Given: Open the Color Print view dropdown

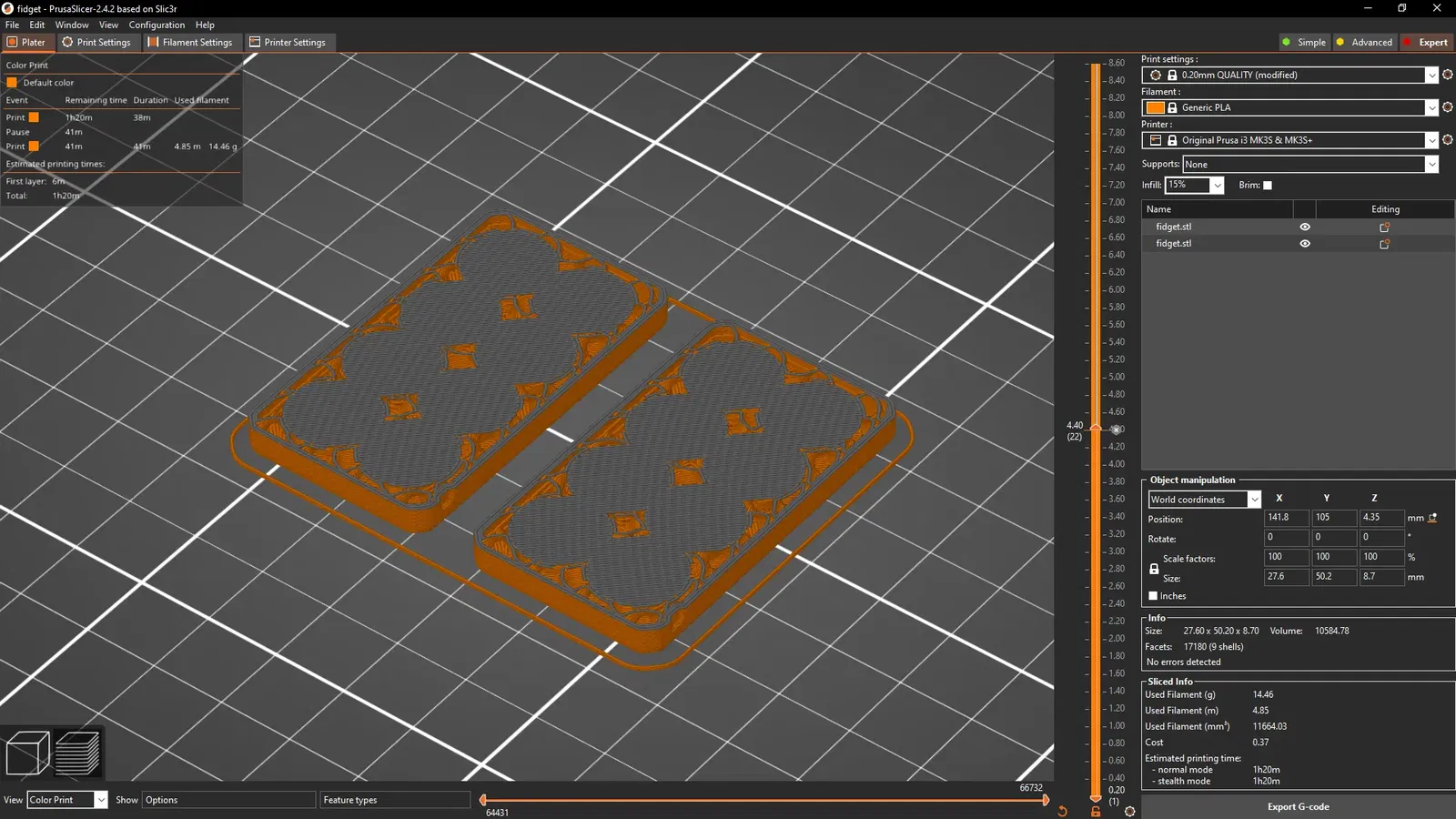Looking at the screenshot, I should (67, 800).
